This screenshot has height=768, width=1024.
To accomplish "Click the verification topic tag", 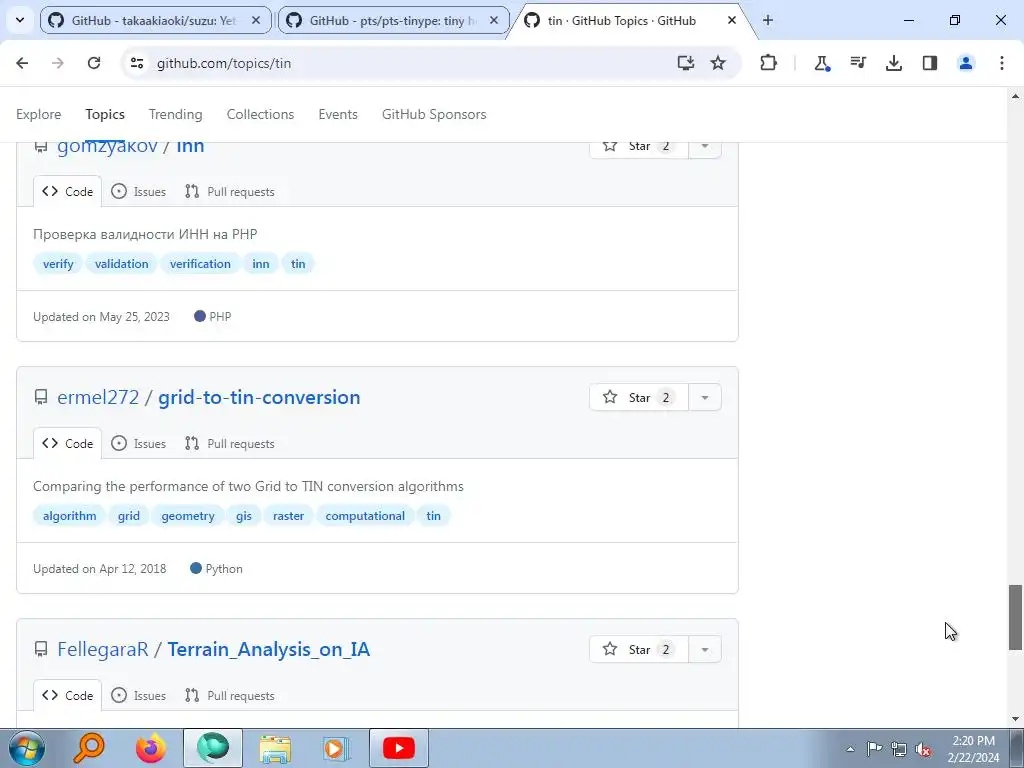I will (x=200, y=264).
